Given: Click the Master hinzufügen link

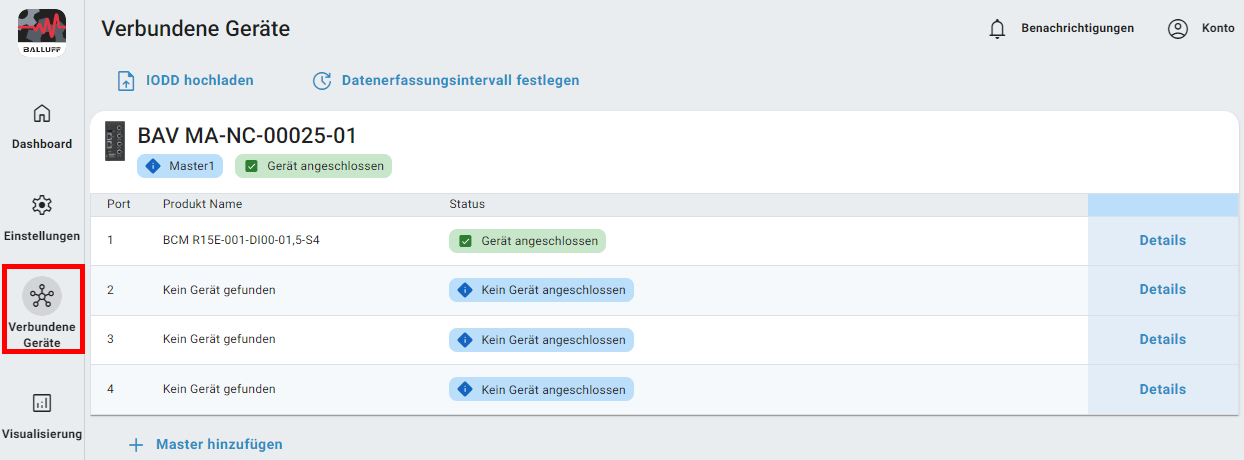Looking at the screenshot, I should coord(219,445).
